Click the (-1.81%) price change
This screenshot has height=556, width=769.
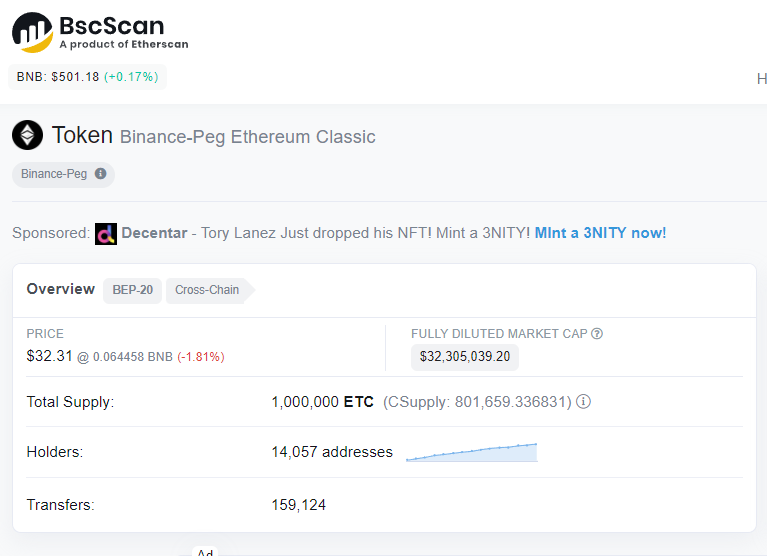(x=201, y=357)
